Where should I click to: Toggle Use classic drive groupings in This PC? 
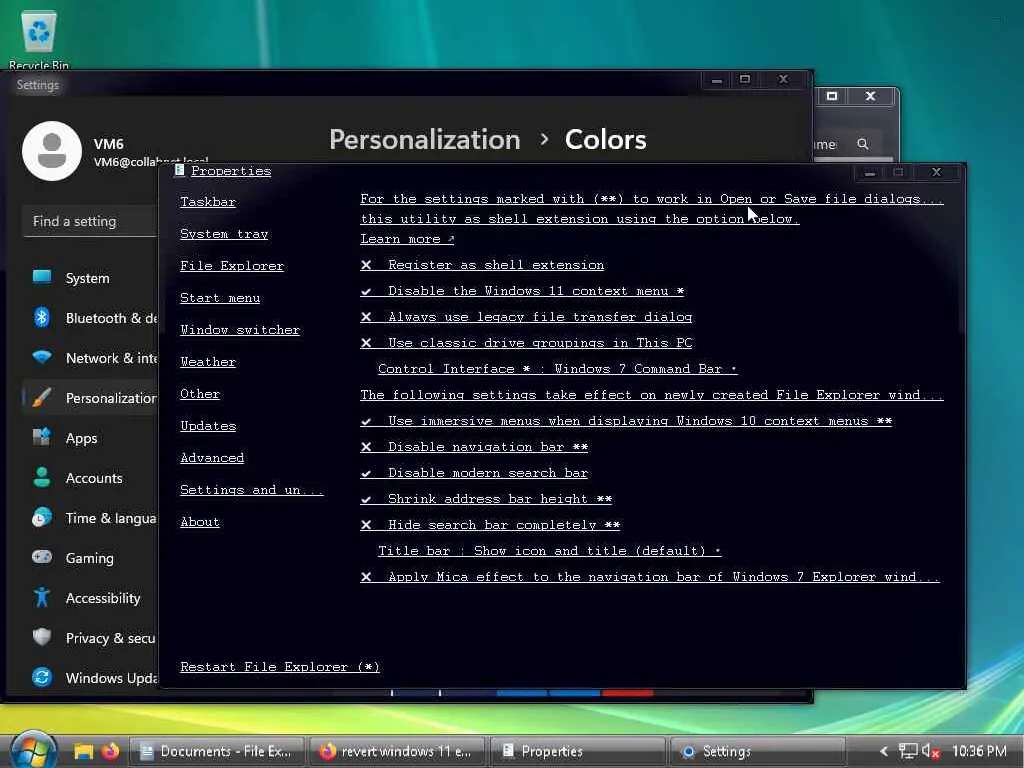pyautogui.click(x=526, y=344)
